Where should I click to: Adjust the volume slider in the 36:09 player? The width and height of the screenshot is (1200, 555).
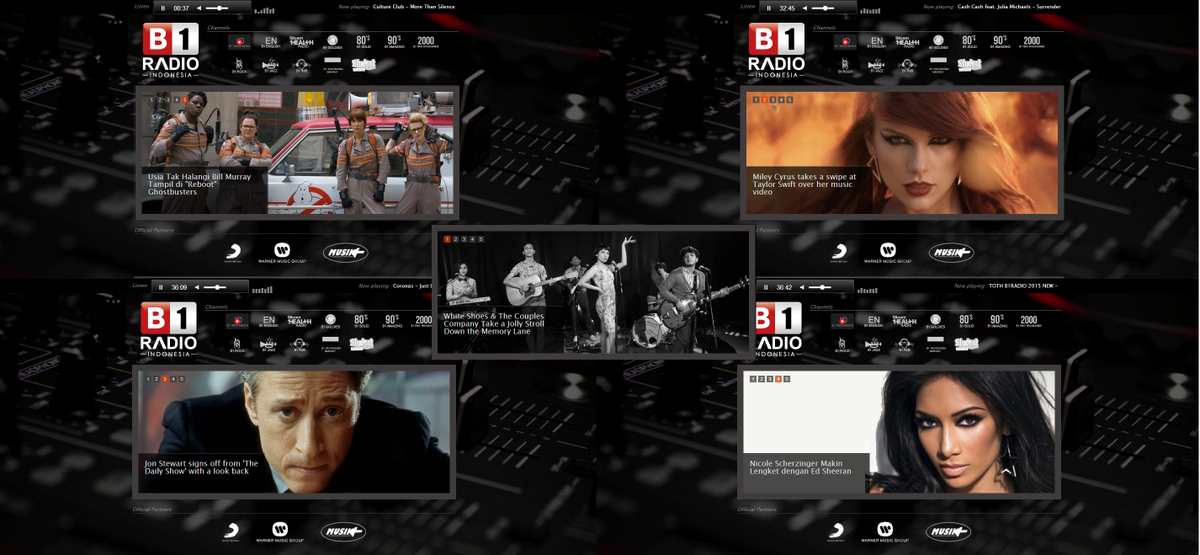point(214,287)
